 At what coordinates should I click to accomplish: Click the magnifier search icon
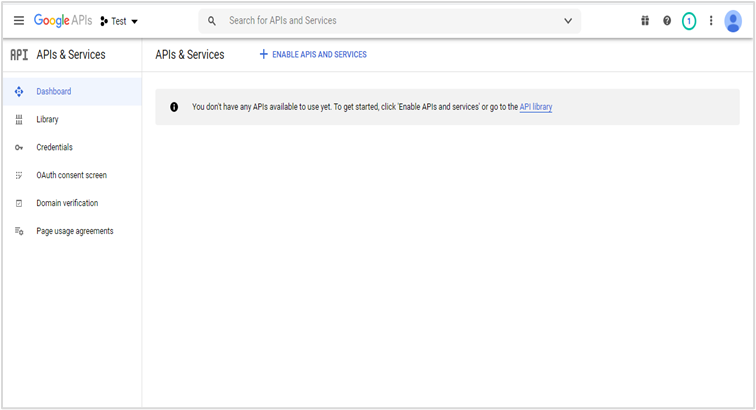212,21
